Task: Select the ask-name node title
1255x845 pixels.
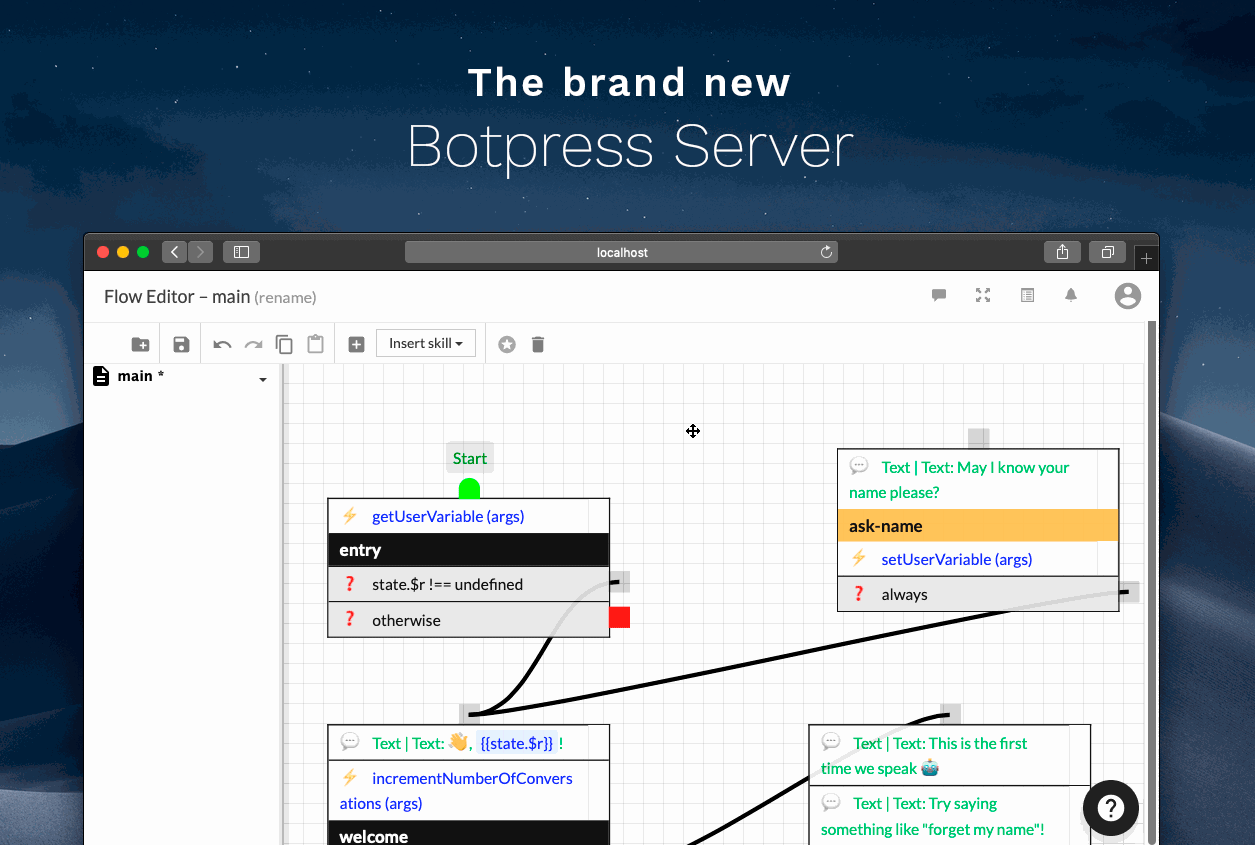Action: [x=977, y=526]
